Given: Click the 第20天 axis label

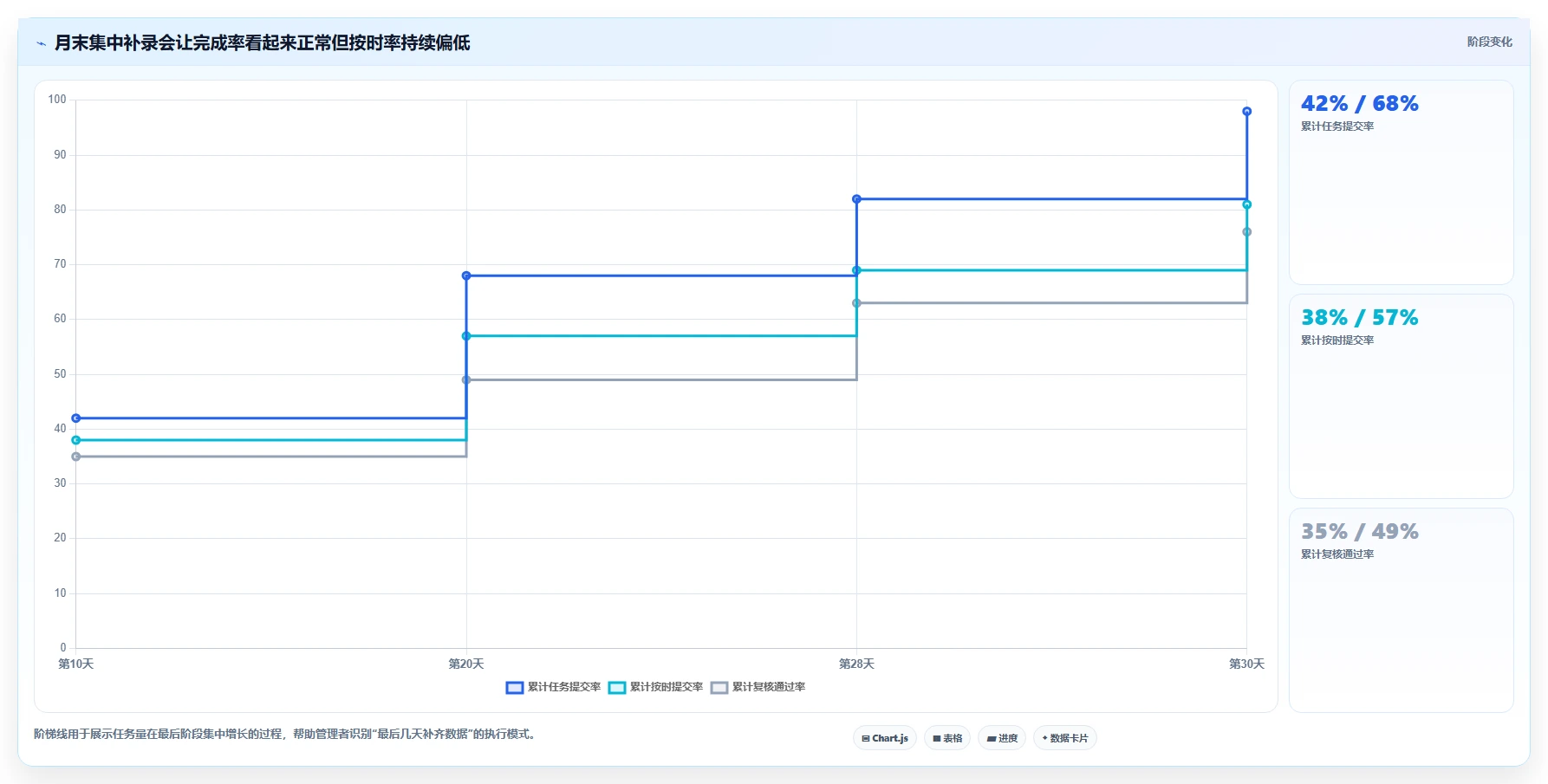Looking at the screenshot, I should pos(466,664).
